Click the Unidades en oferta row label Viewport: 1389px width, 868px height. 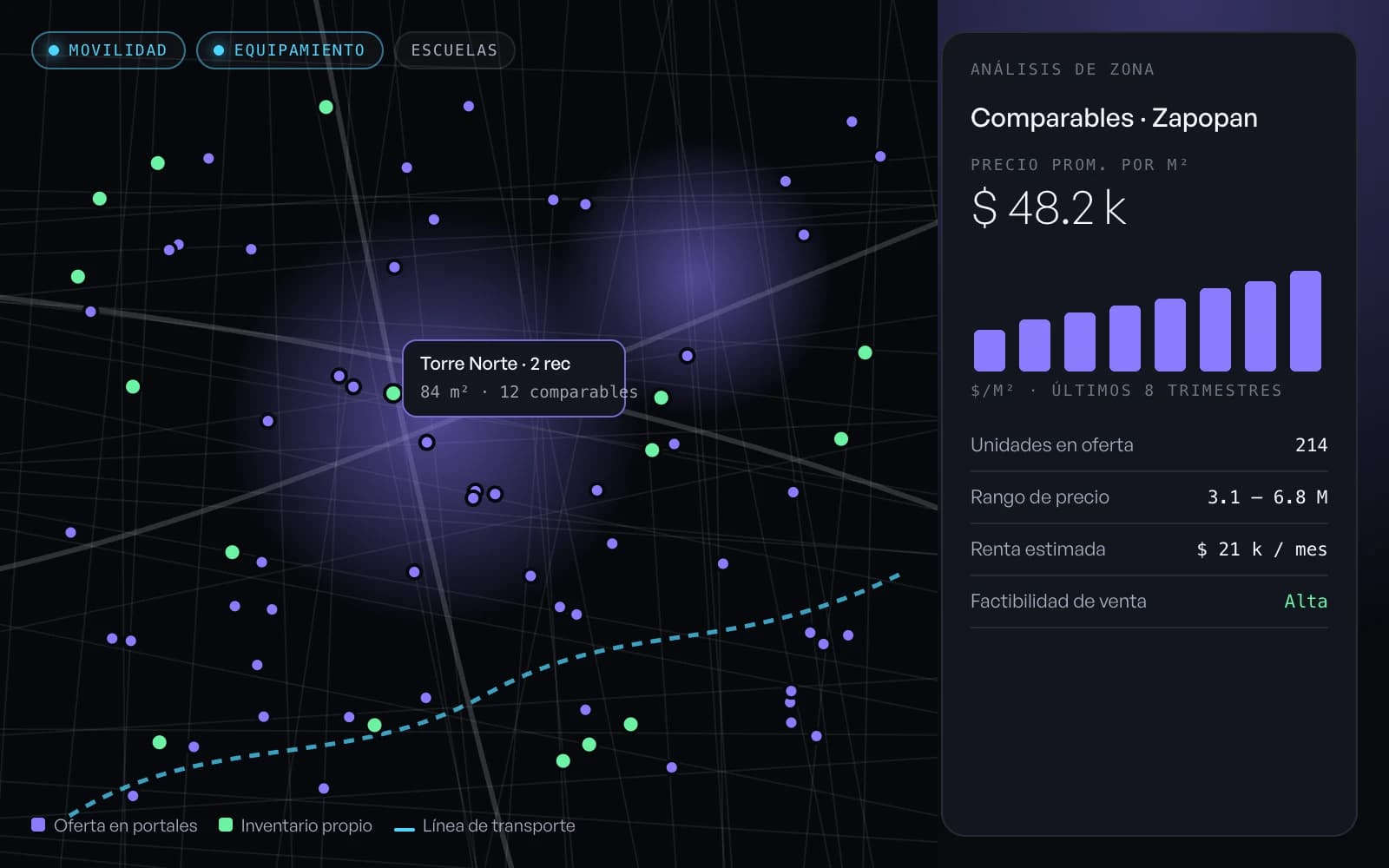[x=1052, y=445]
